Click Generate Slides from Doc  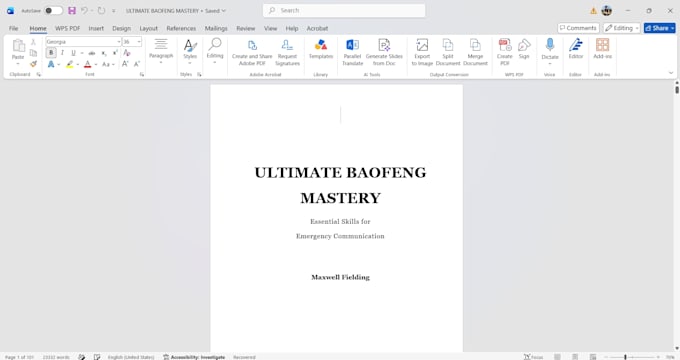[x=384, y=53]
